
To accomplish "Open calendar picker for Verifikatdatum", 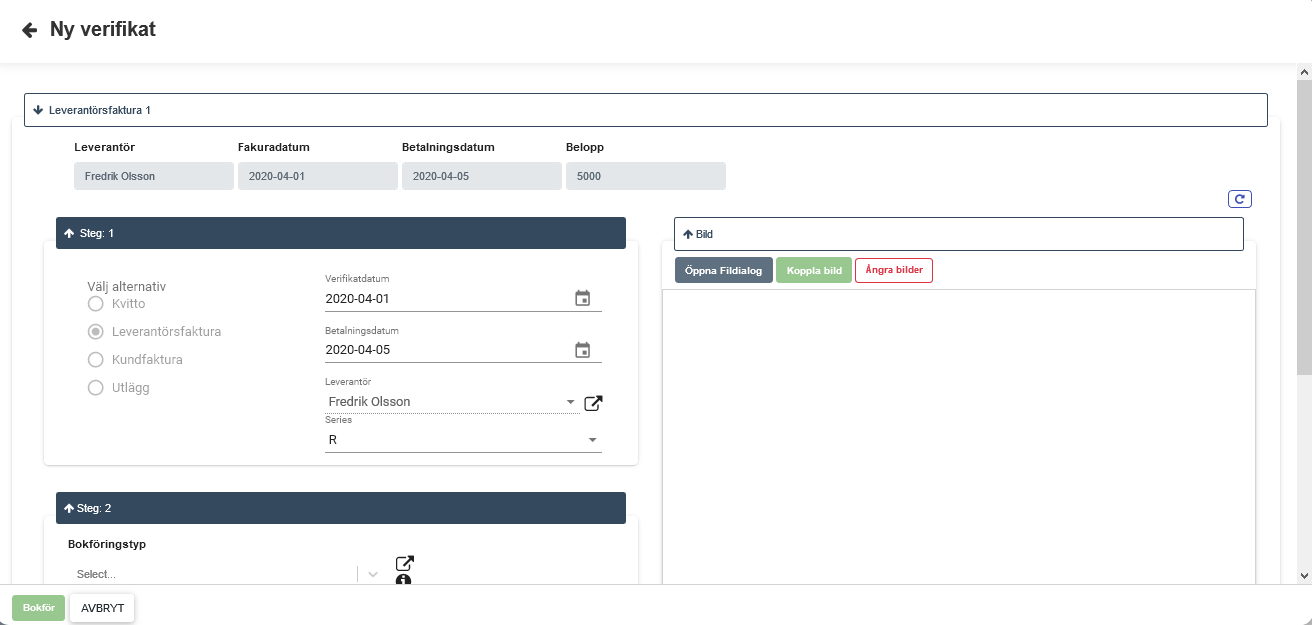I will (x=583, y=298).
